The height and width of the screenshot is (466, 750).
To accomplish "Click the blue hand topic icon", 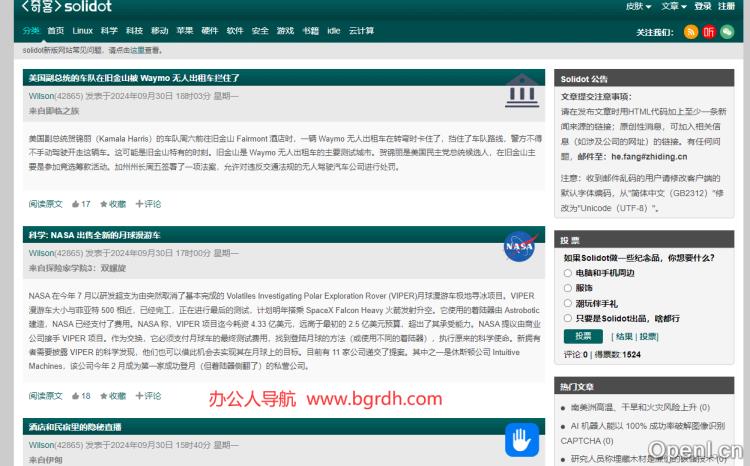I will [x=520, y=438].
